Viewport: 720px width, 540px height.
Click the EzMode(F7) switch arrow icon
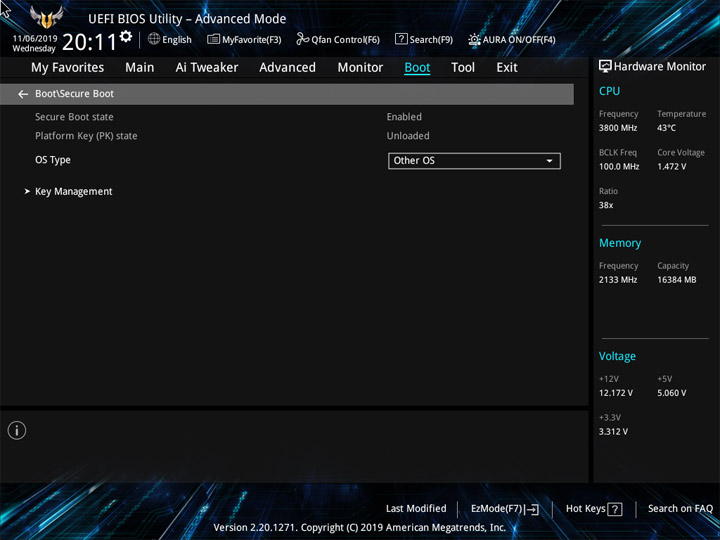point(531,509)
